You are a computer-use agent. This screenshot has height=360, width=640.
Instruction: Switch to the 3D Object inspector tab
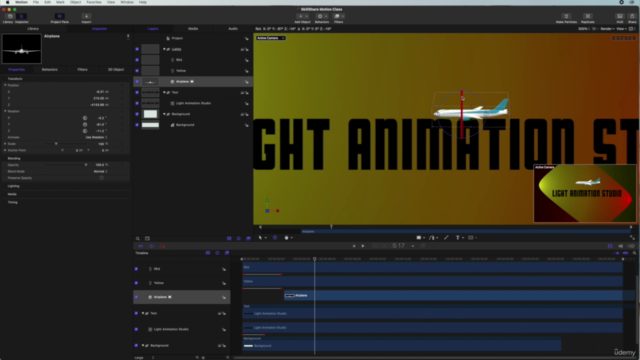116,70
